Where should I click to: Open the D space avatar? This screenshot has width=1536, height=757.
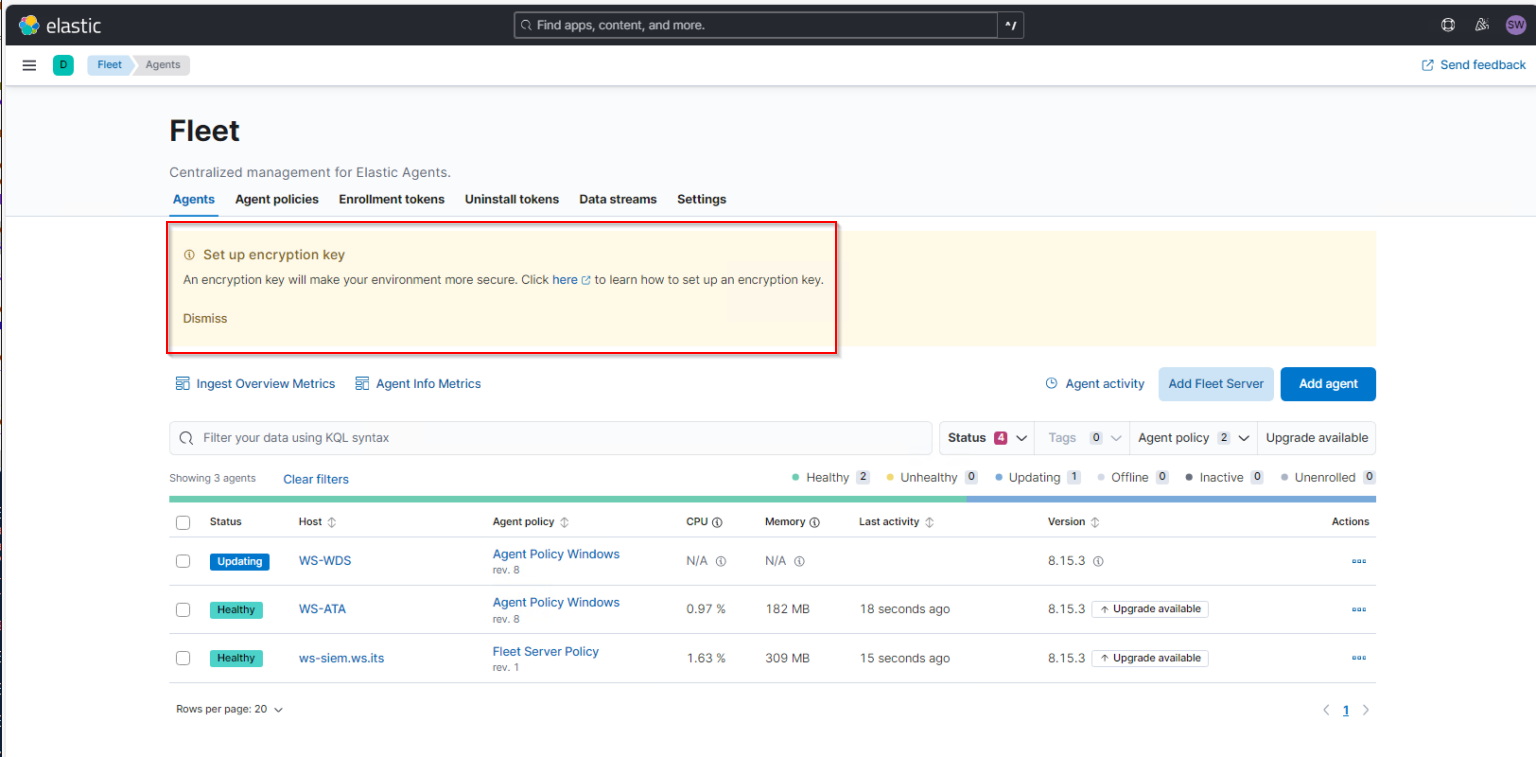63,65
